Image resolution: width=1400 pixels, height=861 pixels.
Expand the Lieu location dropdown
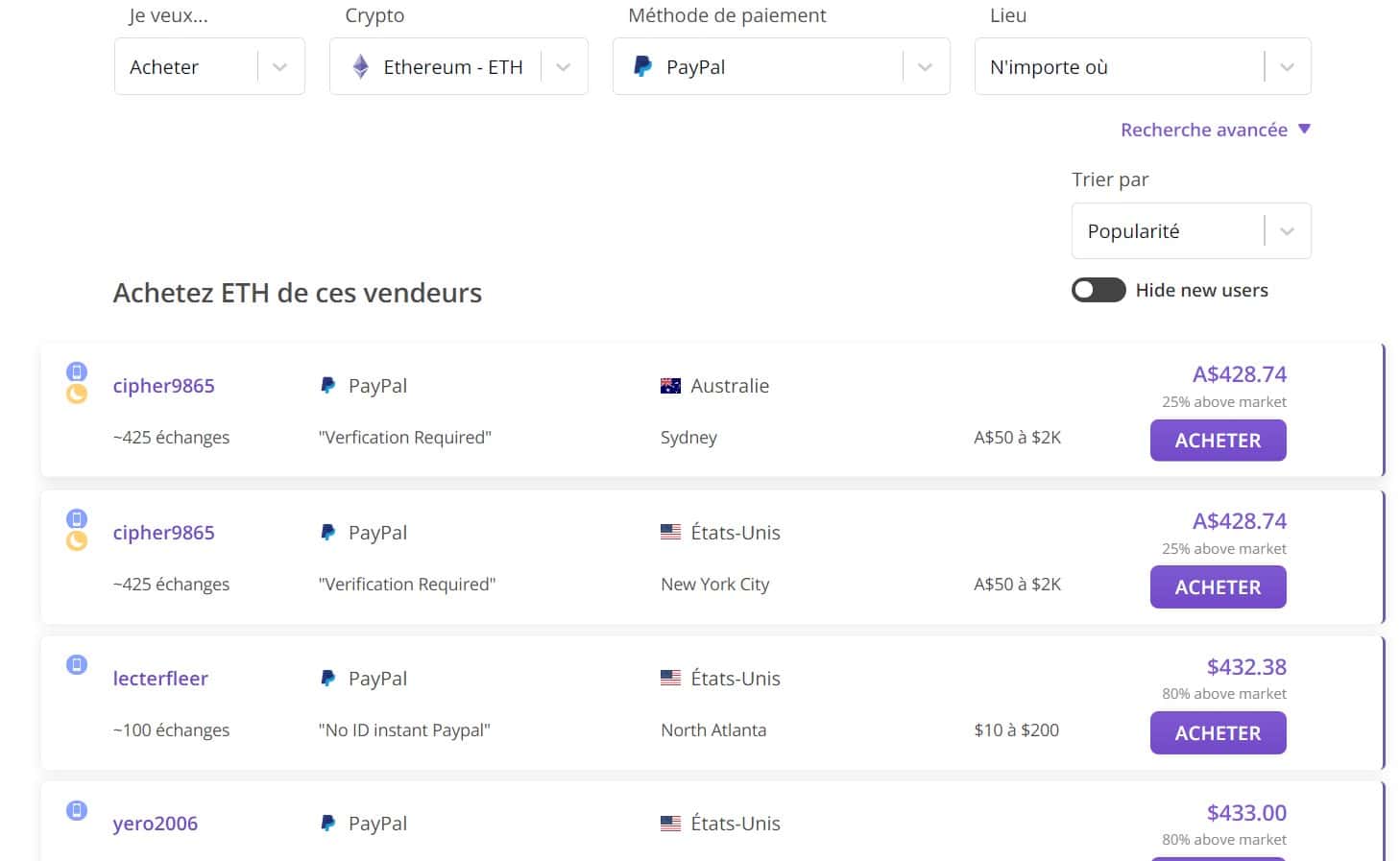[x=1287, y=67]
